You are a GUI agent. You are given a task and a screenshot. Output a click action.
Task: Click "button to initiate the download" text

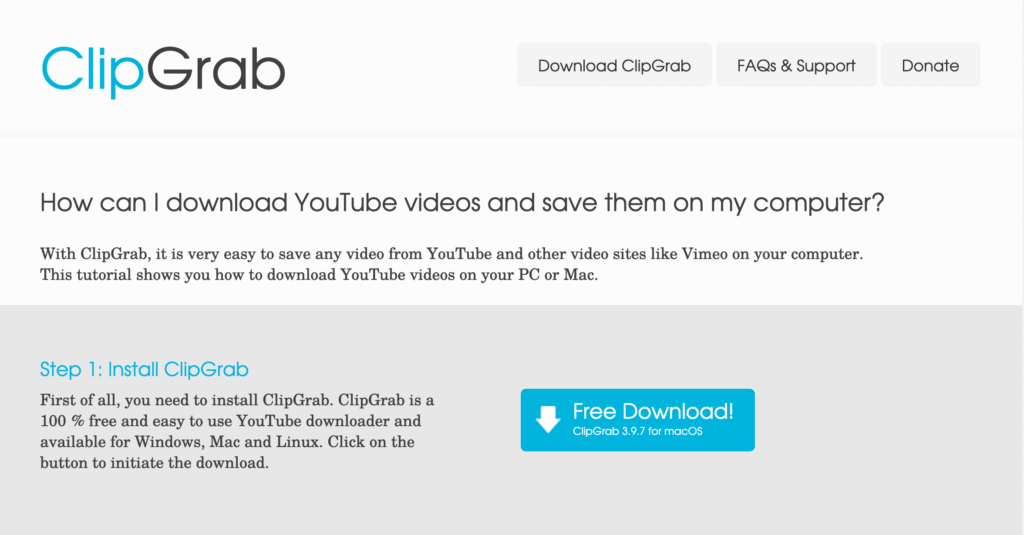pyautogui.click(x=154, y=463)
